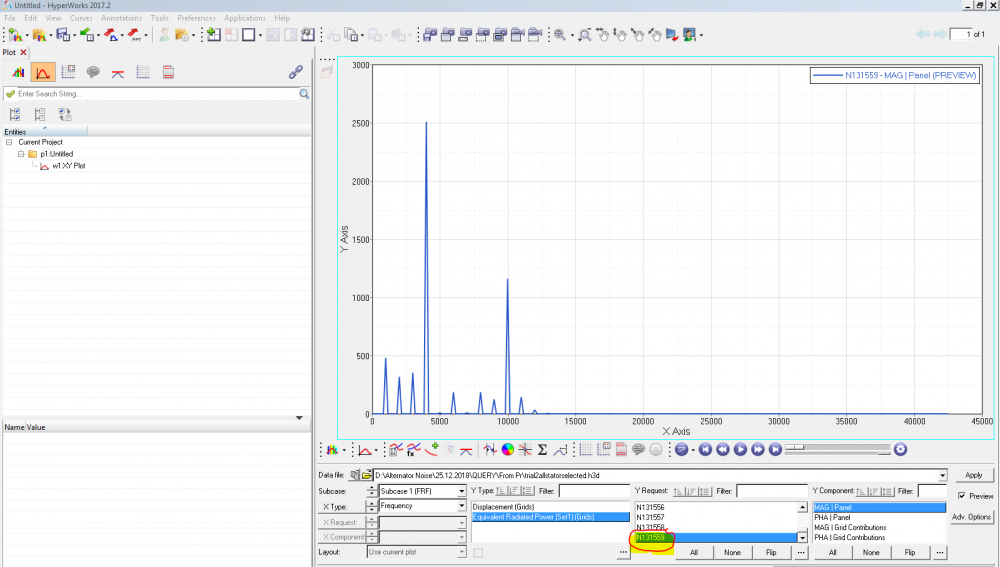Viewport: 1000px width, 567px height.
Task: Toggle the checkbox next to the Layout dropdown
Action: [478, 553]
